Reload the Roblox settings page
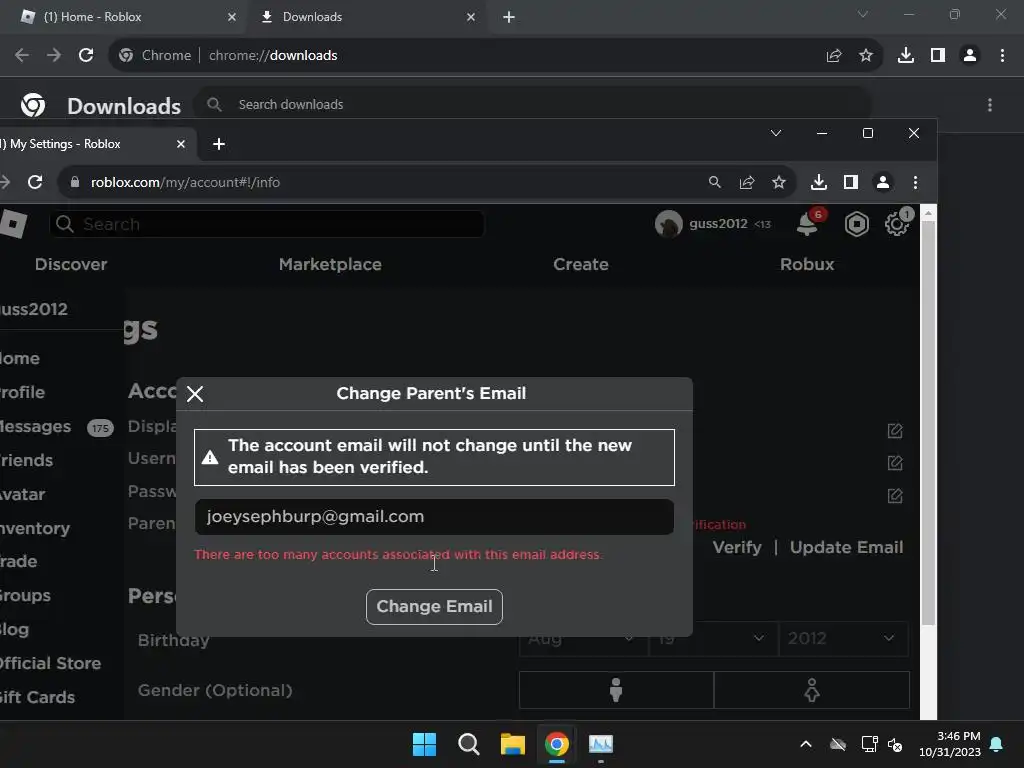Image resolution: width=1024 pixels, height=768 pixels. click(x=35, y=182)
